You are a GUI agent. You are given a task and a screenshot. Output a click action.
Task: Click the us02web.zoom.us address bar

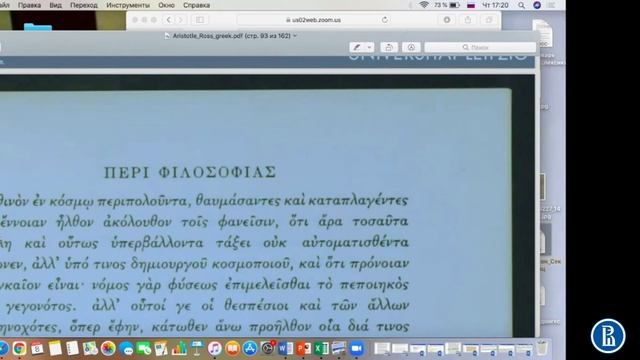313,20
